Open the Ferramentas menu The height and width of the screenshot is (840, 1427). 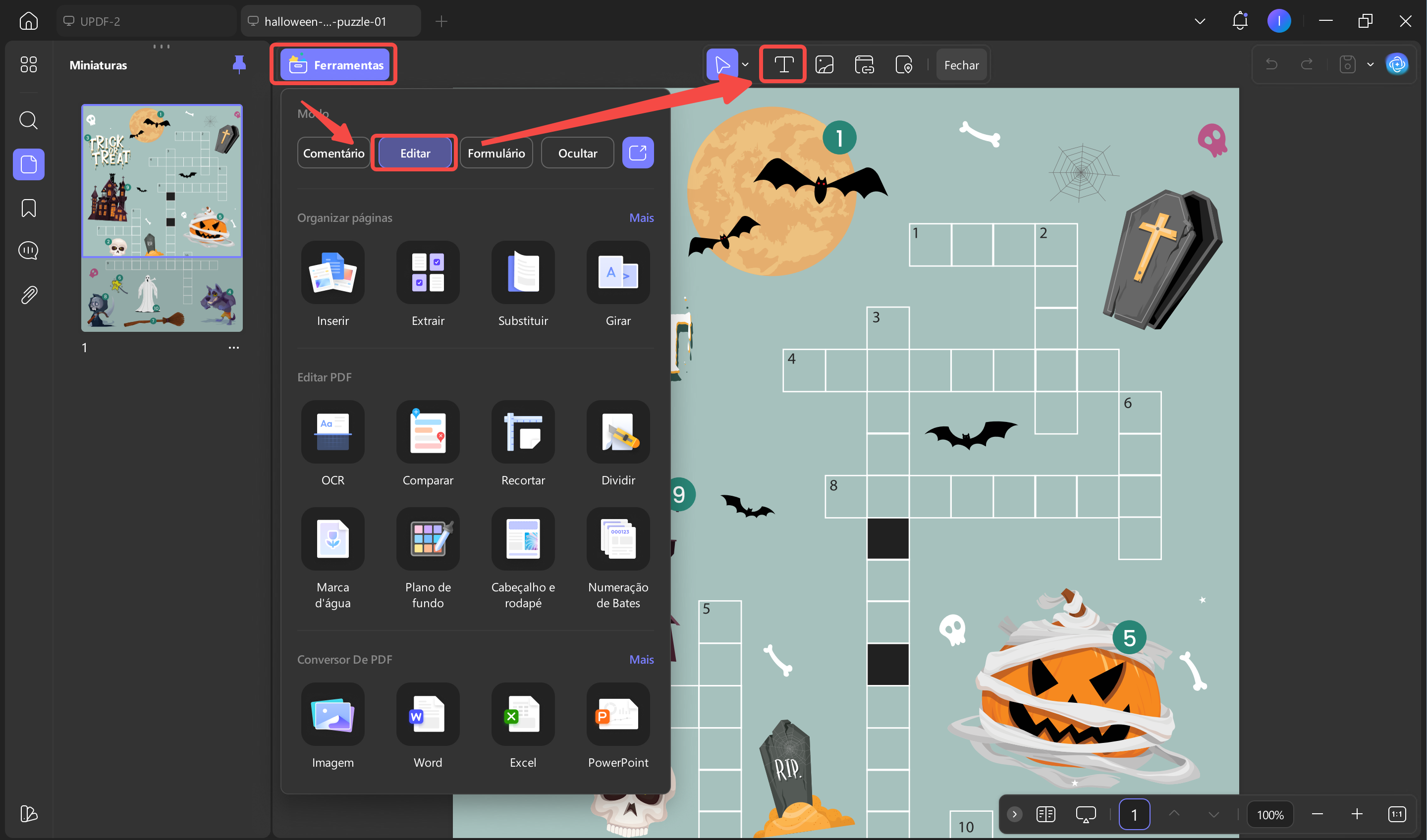(x=334, y=64)
